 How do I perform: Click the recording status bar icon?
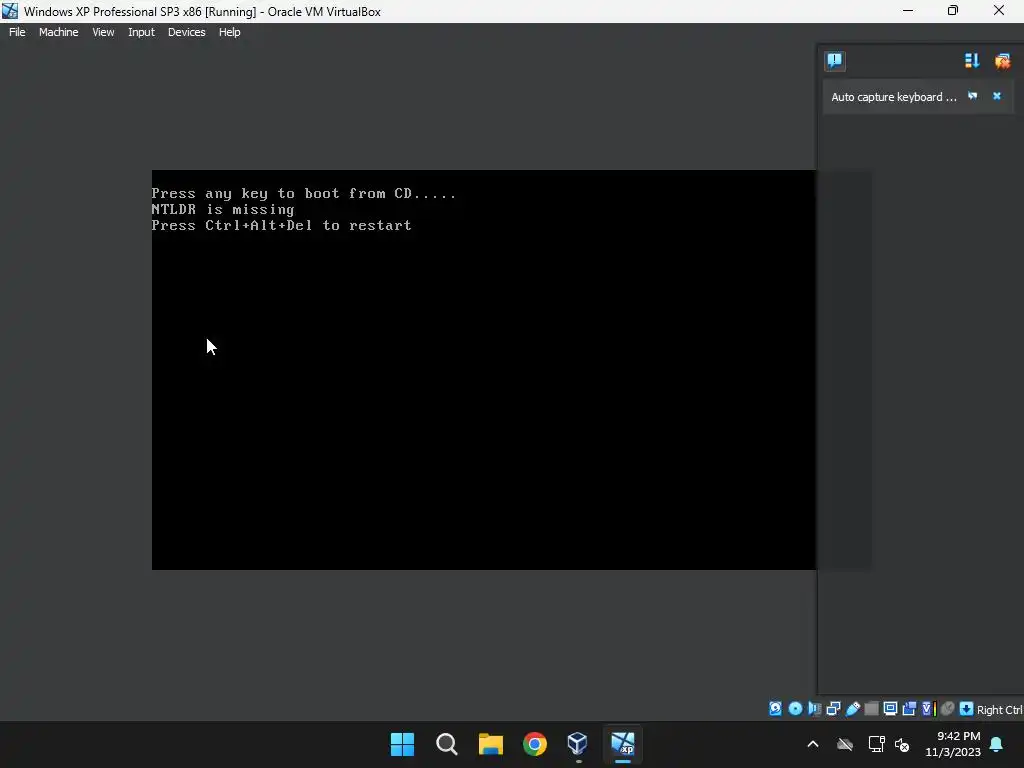point(909,709)
